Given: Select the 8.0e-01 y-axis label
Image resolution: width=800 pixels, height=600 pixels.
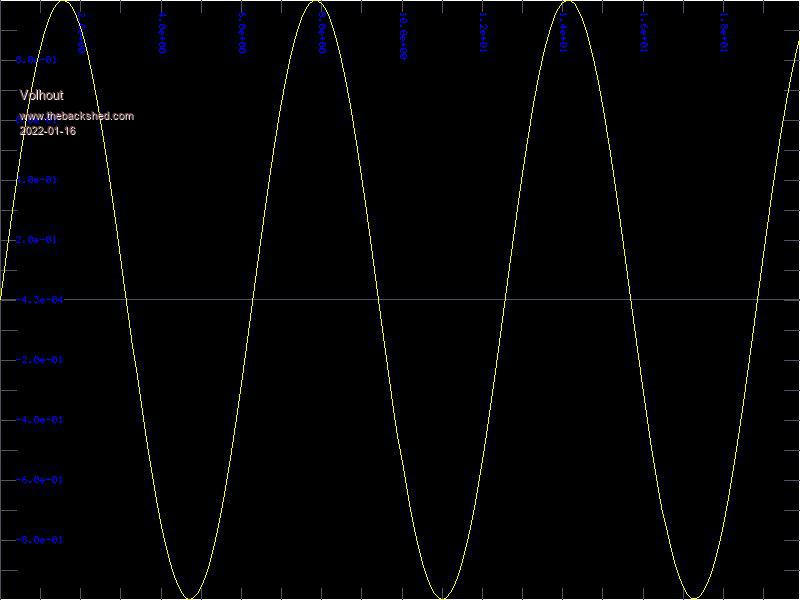Looking at the screenshot, I should point(38,60).
